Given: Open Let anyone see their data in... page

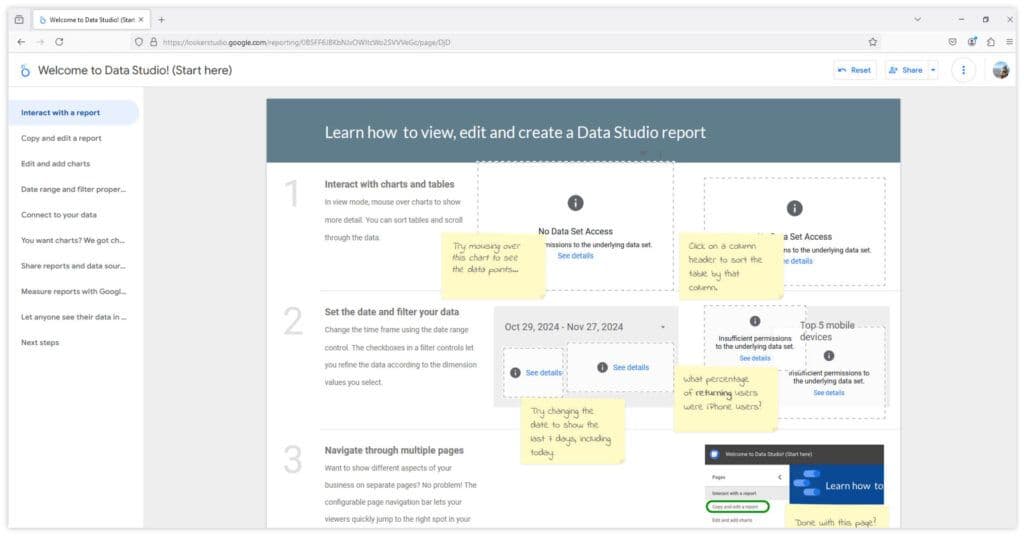Looking at the screenshot, I should click(73, 317).
